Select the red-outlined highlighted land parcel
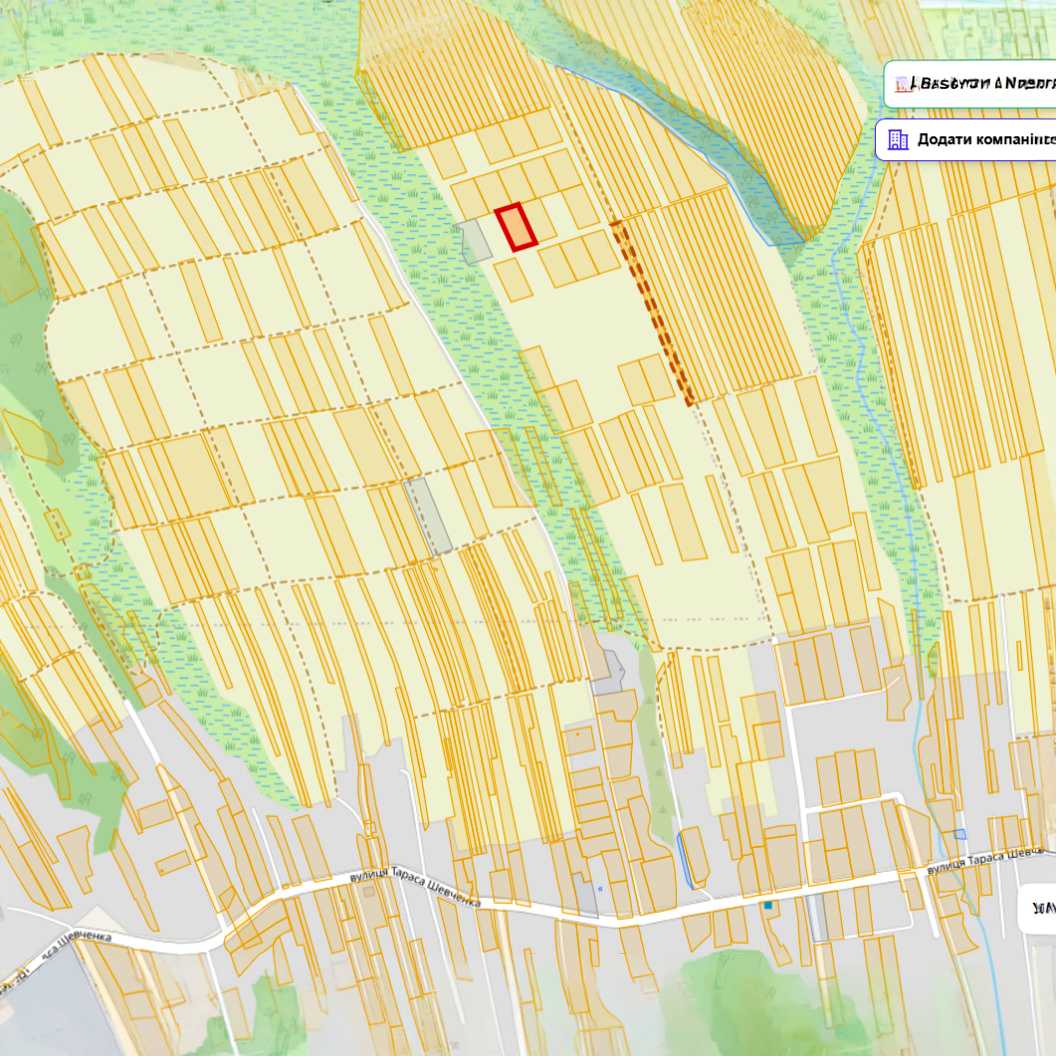 [x=516, y=227]
